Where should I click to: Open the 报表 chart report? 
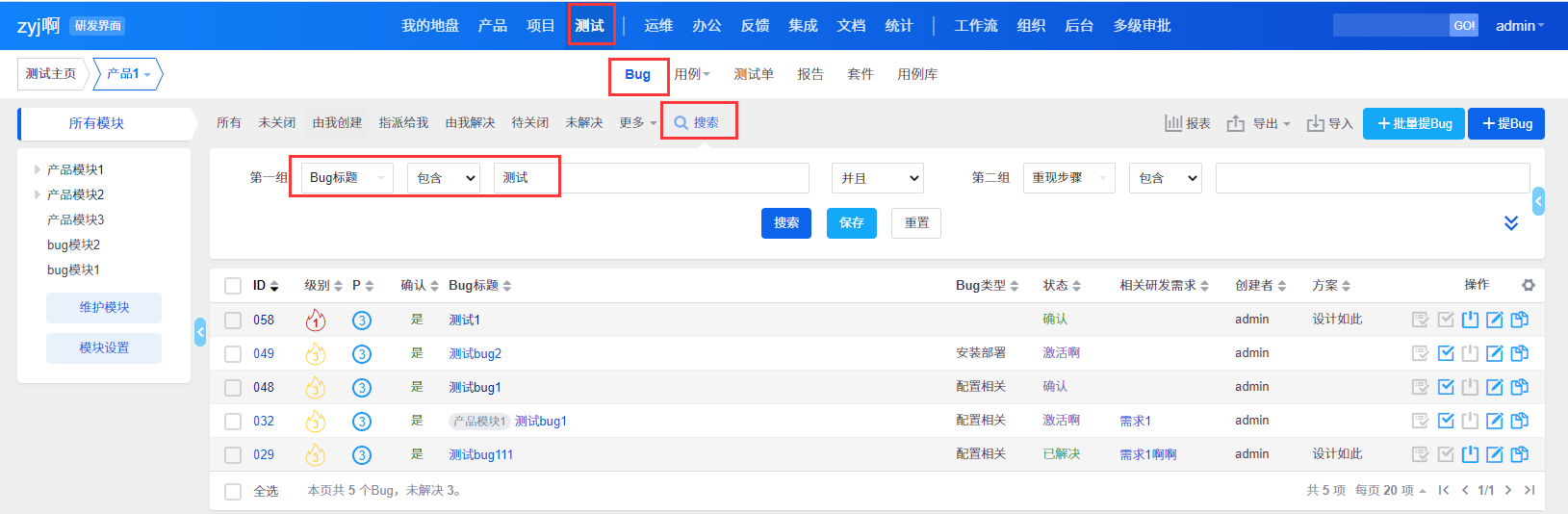[x=1188, y=123]
